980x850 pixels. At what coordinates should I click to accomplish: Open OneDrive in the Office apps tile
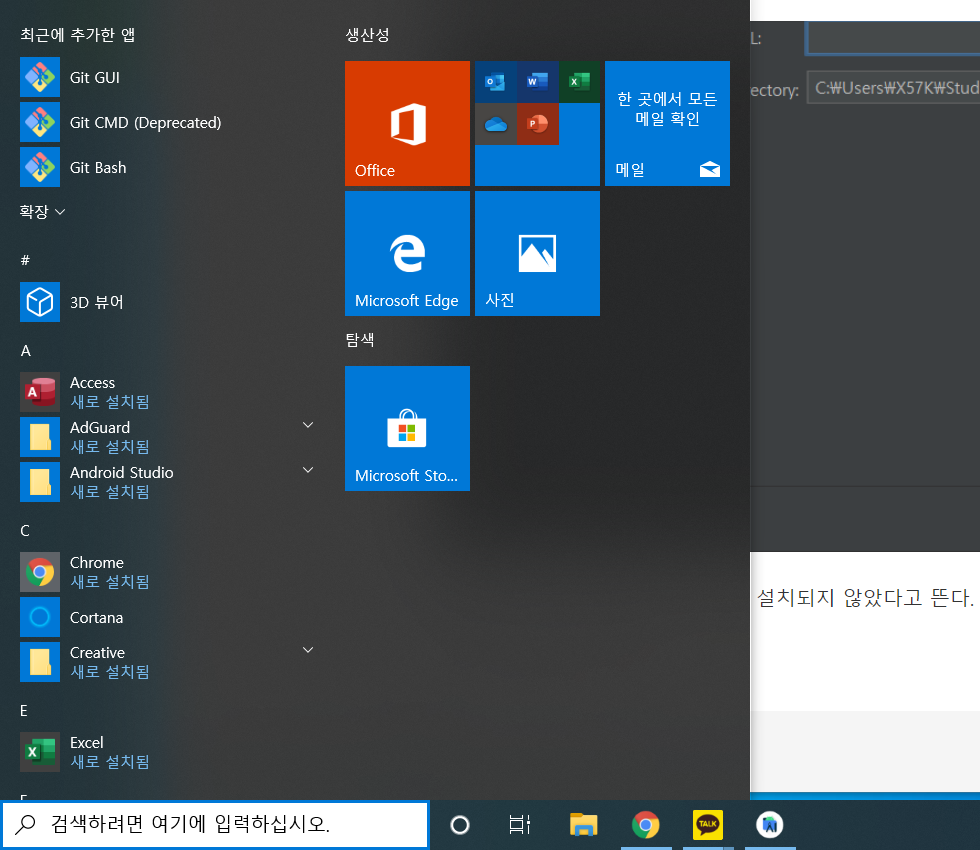(496, 124)
